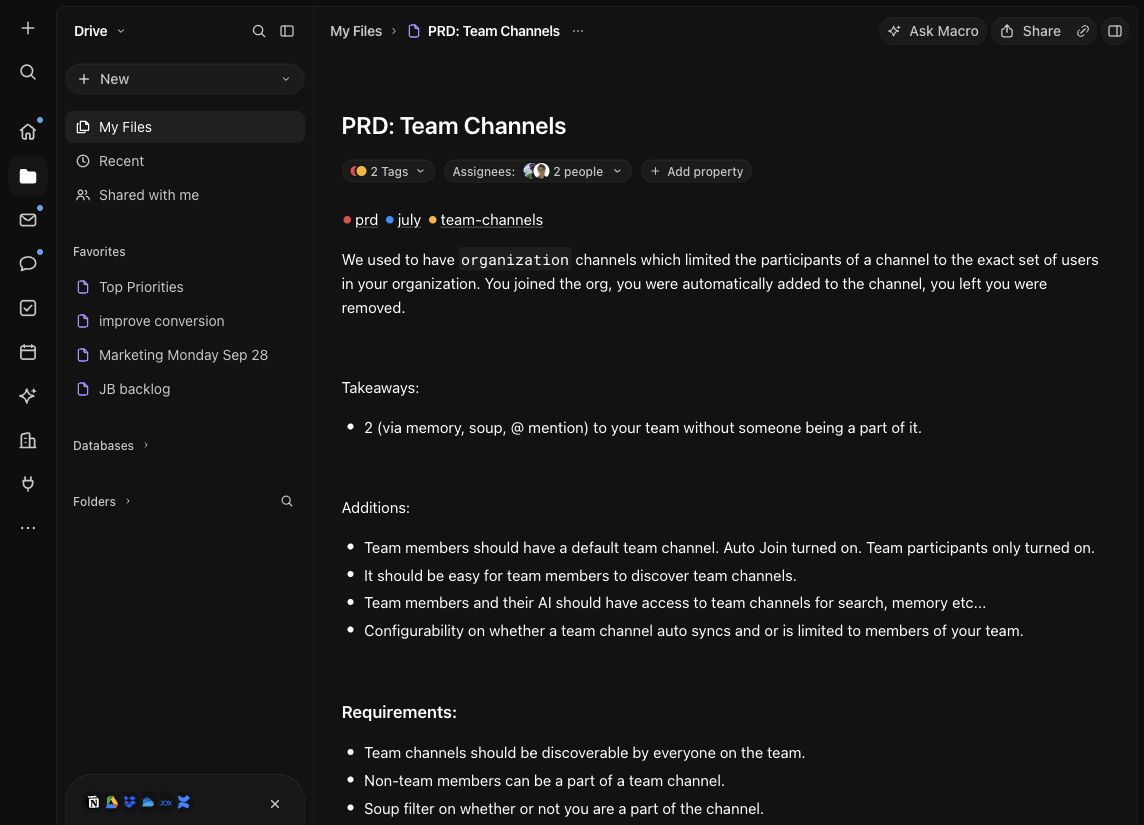1144x825 pixels.
Task: Open the Calendar icon in left rail
Action: pyautogui.click(x=28, y=352)
